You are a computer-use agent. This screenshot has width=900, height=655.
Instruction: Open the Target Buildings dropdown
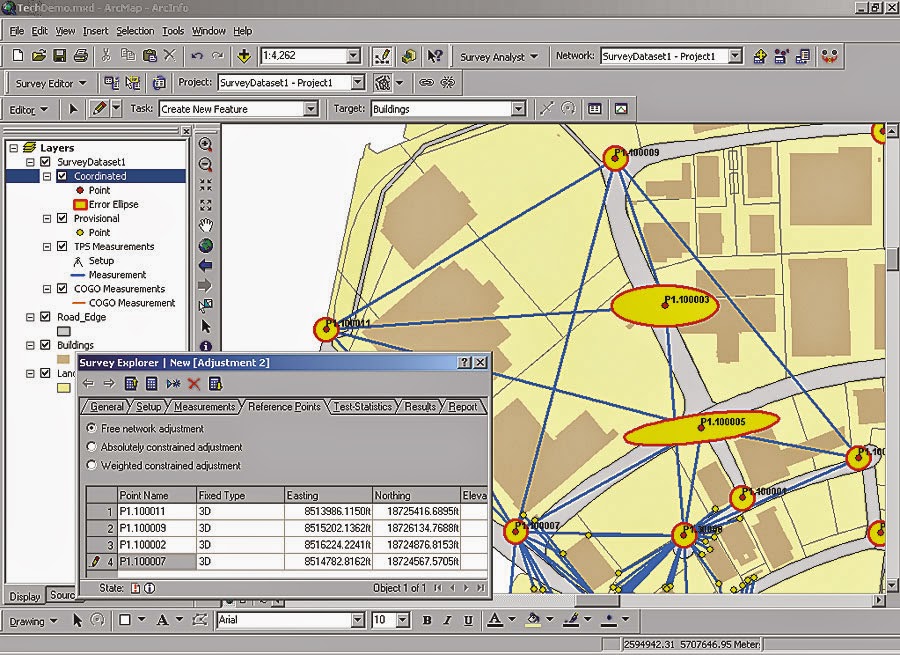pos(518,109)
